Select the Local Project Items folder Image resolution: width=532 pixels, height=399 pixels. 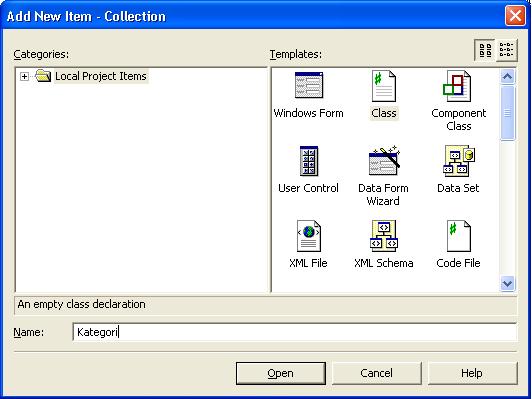click(x=100, y=76)
